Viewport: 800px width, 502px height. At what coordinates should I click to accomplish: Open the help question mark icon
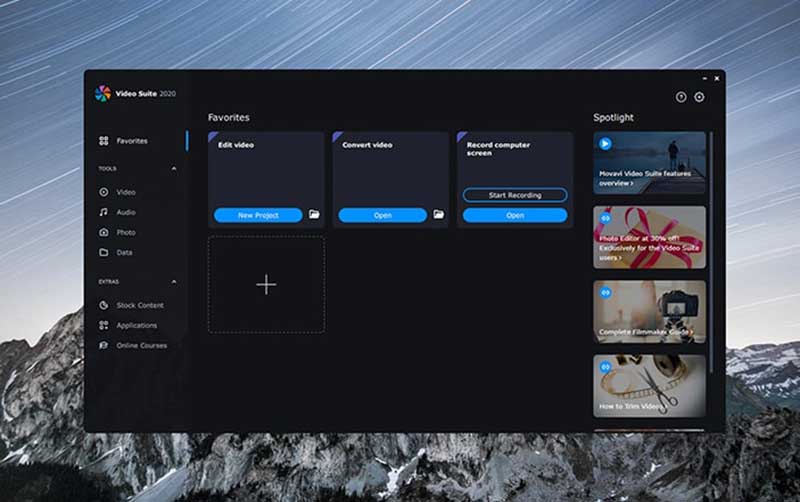681,97
